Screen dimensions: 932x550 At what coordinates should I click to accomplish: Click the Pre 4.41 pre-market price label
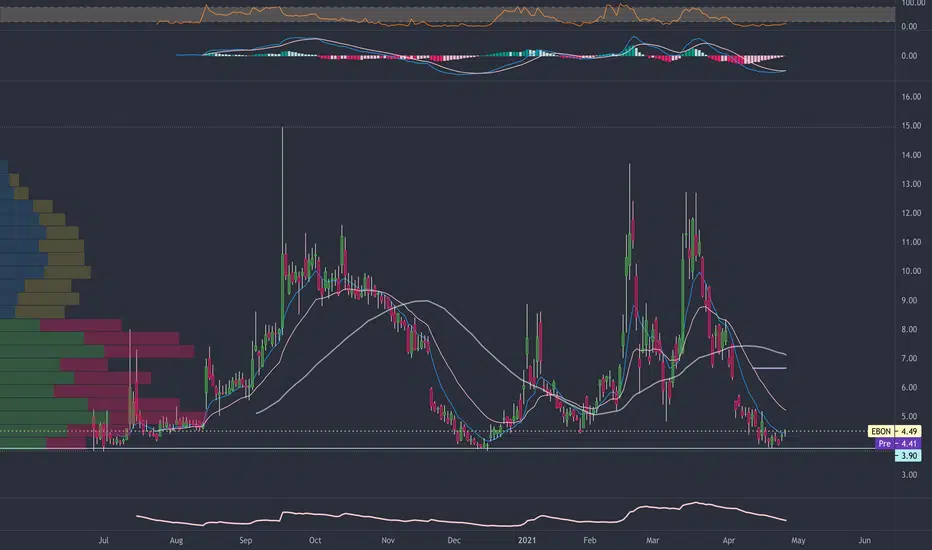coord(899,444)
